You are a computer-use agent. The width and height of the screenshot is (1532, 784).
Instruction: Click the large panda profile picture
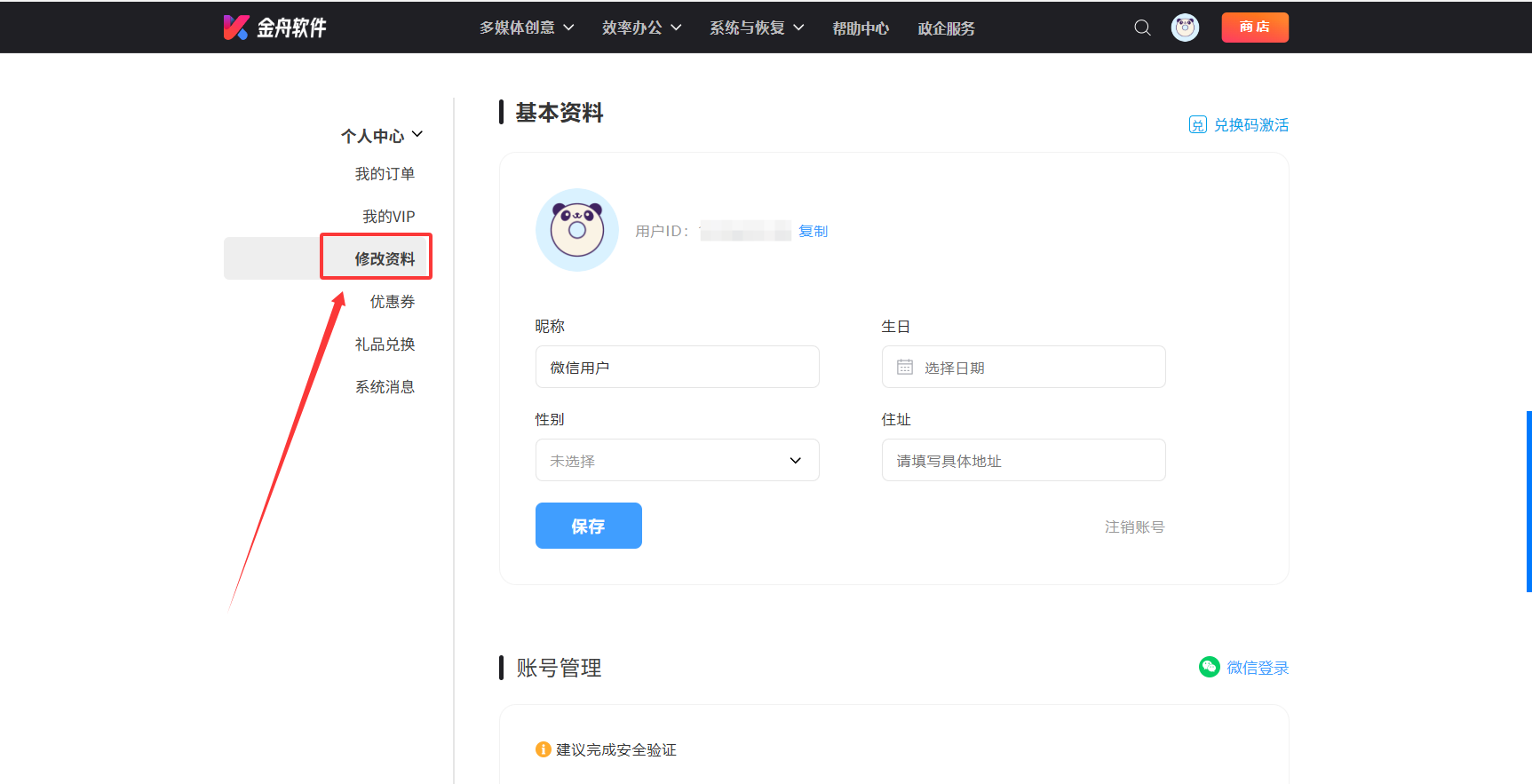pyautogui.click(x=577, y=230)
